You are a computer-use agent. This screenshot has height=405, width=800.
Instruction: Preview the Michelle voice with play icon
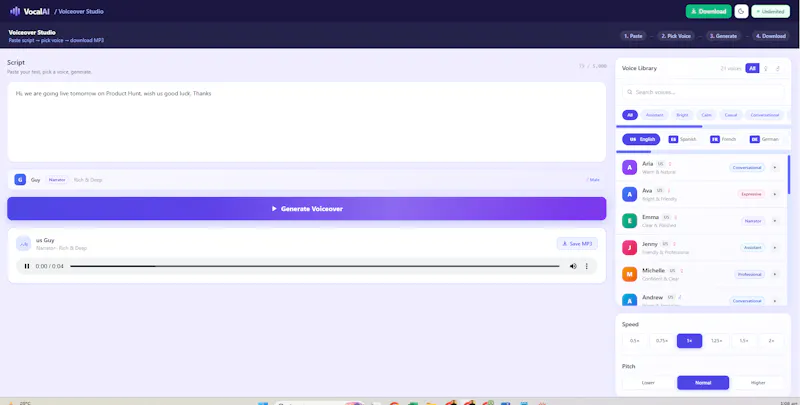pyautogui.click(x=774, y=274)
